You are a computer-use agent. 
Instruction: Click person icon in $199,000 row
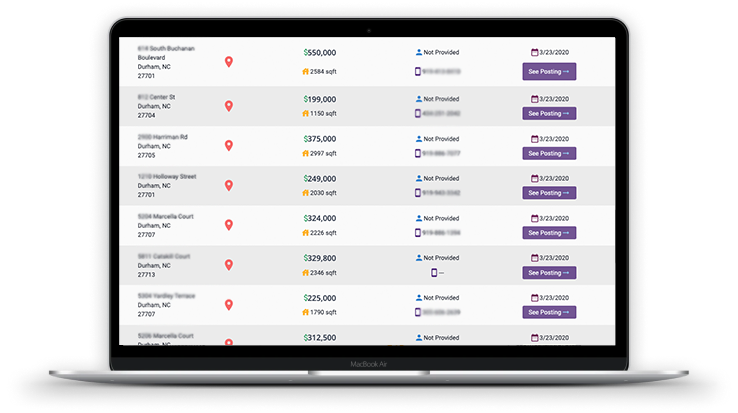point(418,99)
